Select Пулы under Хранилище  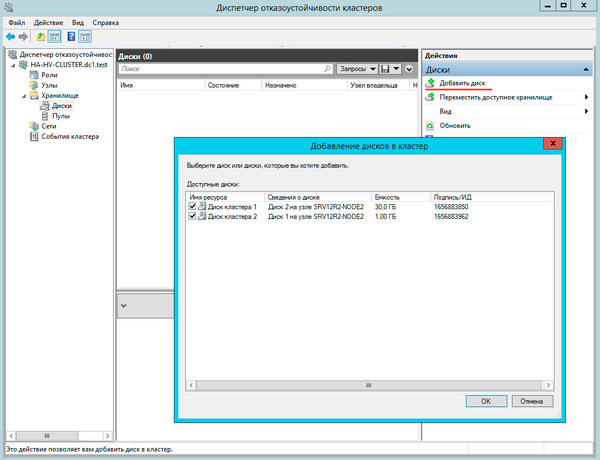click(x=60, y=116)
